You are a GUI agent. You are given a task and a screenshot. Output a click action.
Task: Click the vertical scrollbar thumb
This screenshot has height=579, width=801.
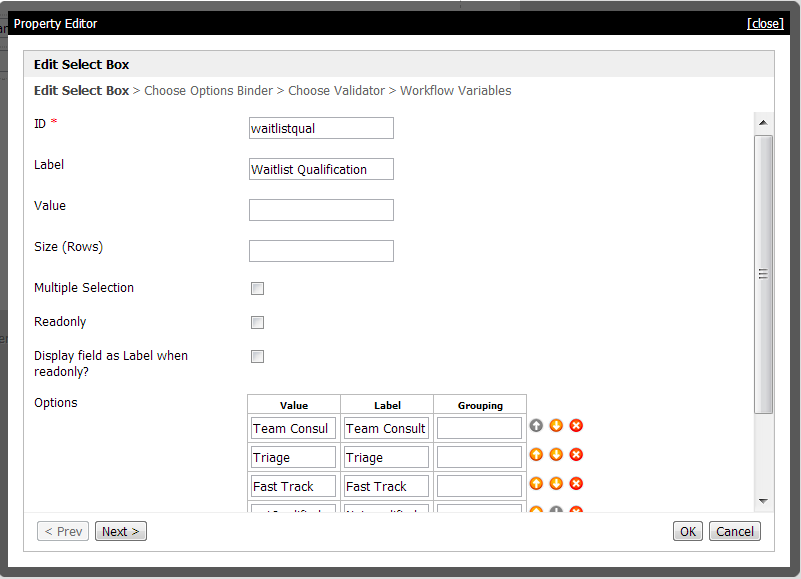[763, 274]
